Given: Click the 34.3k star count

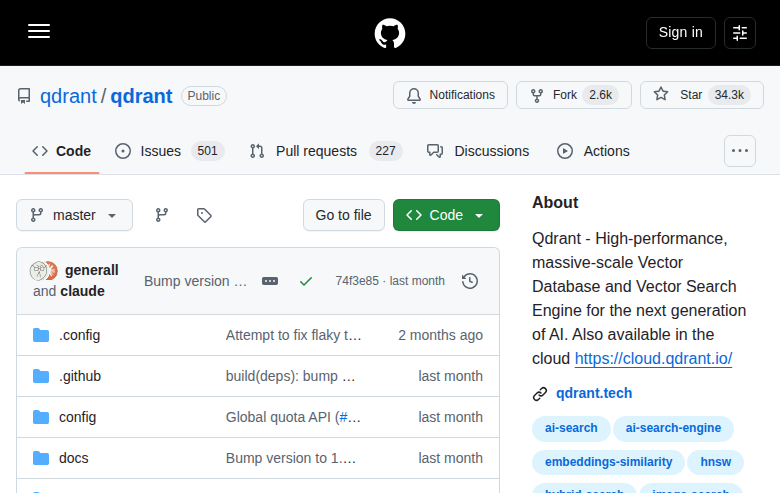Looking at the screenshot, I should (x=729, y=95).
